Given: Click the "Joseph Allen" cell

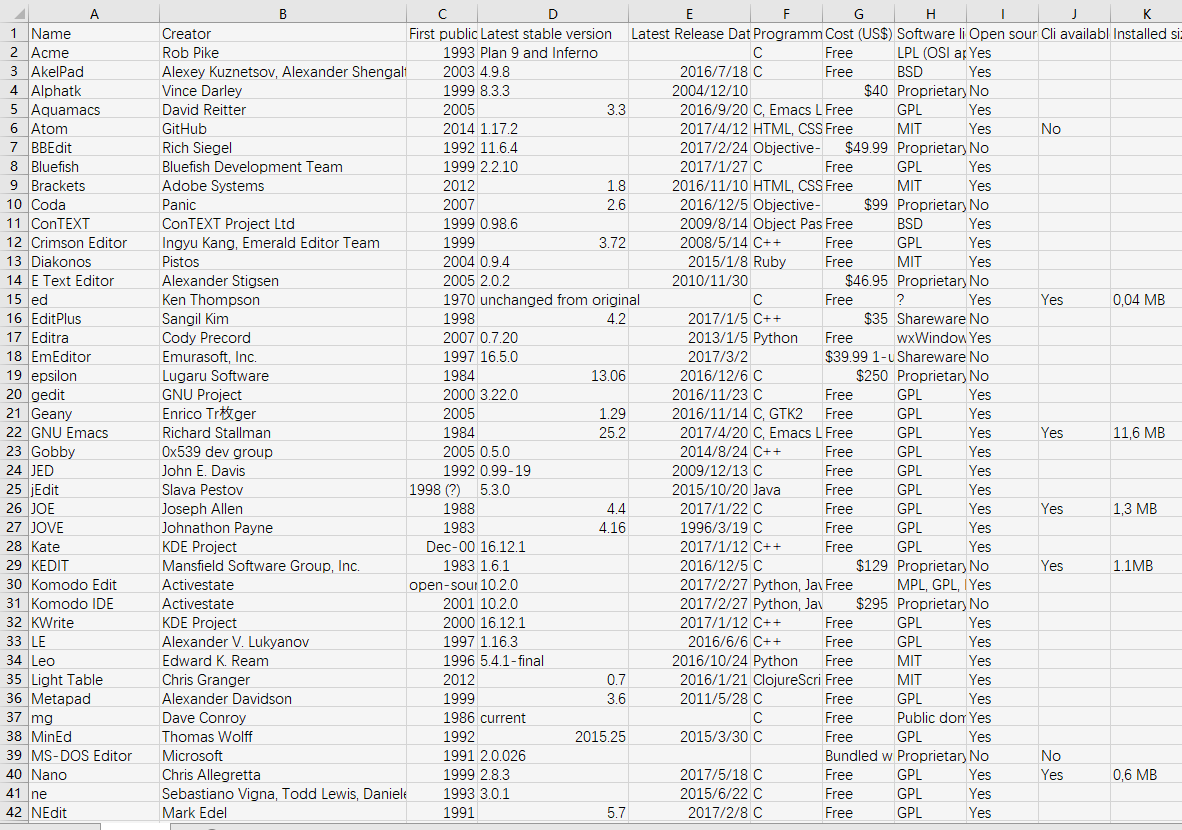Looking at the screenshot, I should [x=283, y=509].
